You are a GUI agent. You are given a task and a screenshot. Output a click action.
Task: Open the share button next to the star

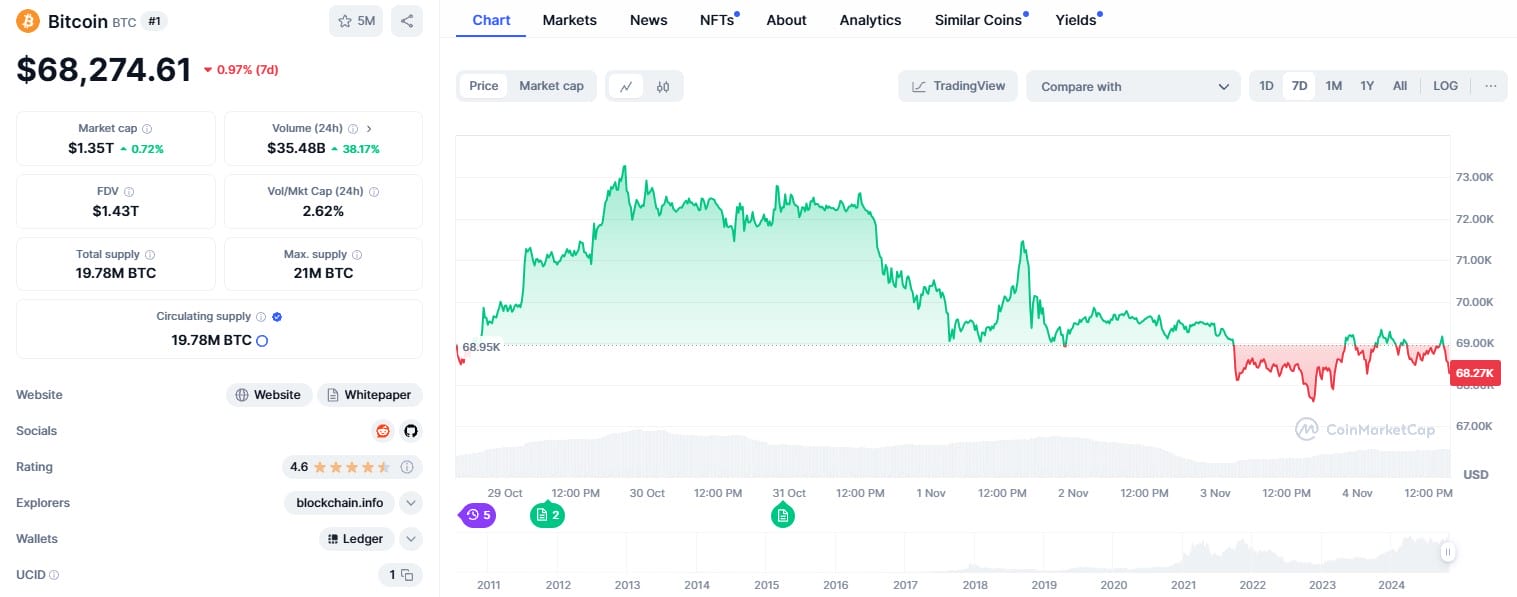coord(407,21)
